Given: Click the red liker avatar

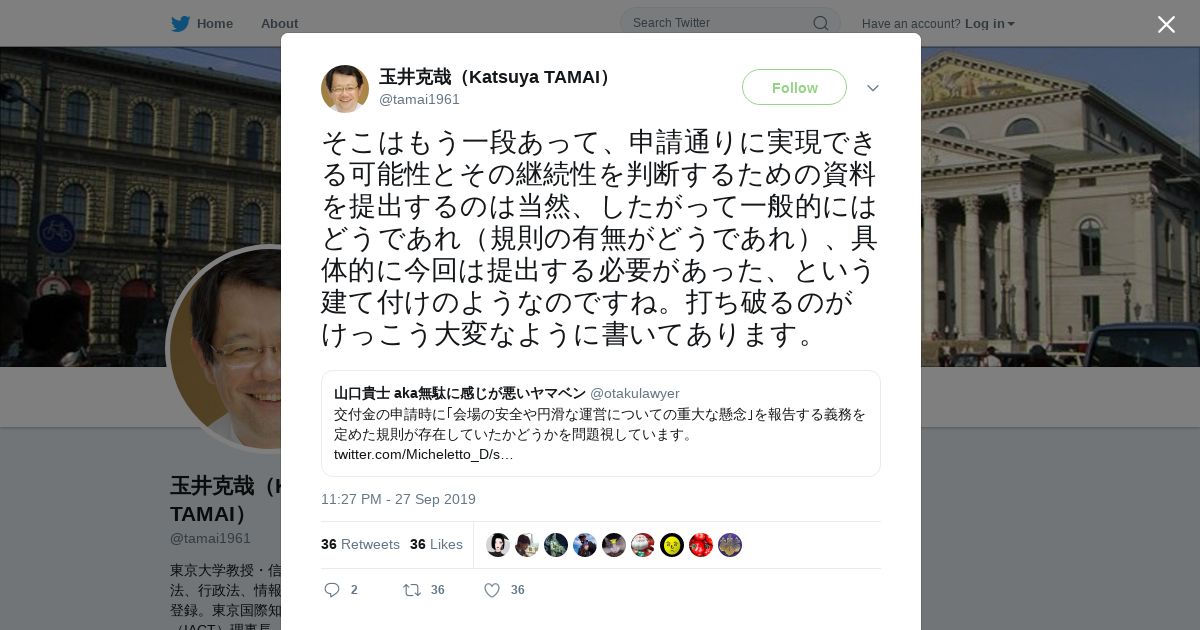Looking at the screenshot, I should point(701,545).
